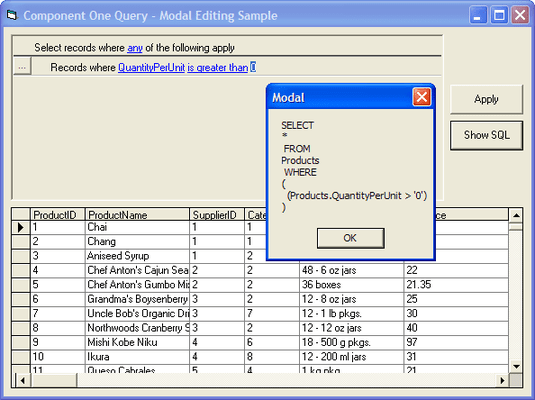Click the grid scroll up arrow
Image resolution: width=535 pixels, height=400 pixels.
coord(516,215)
